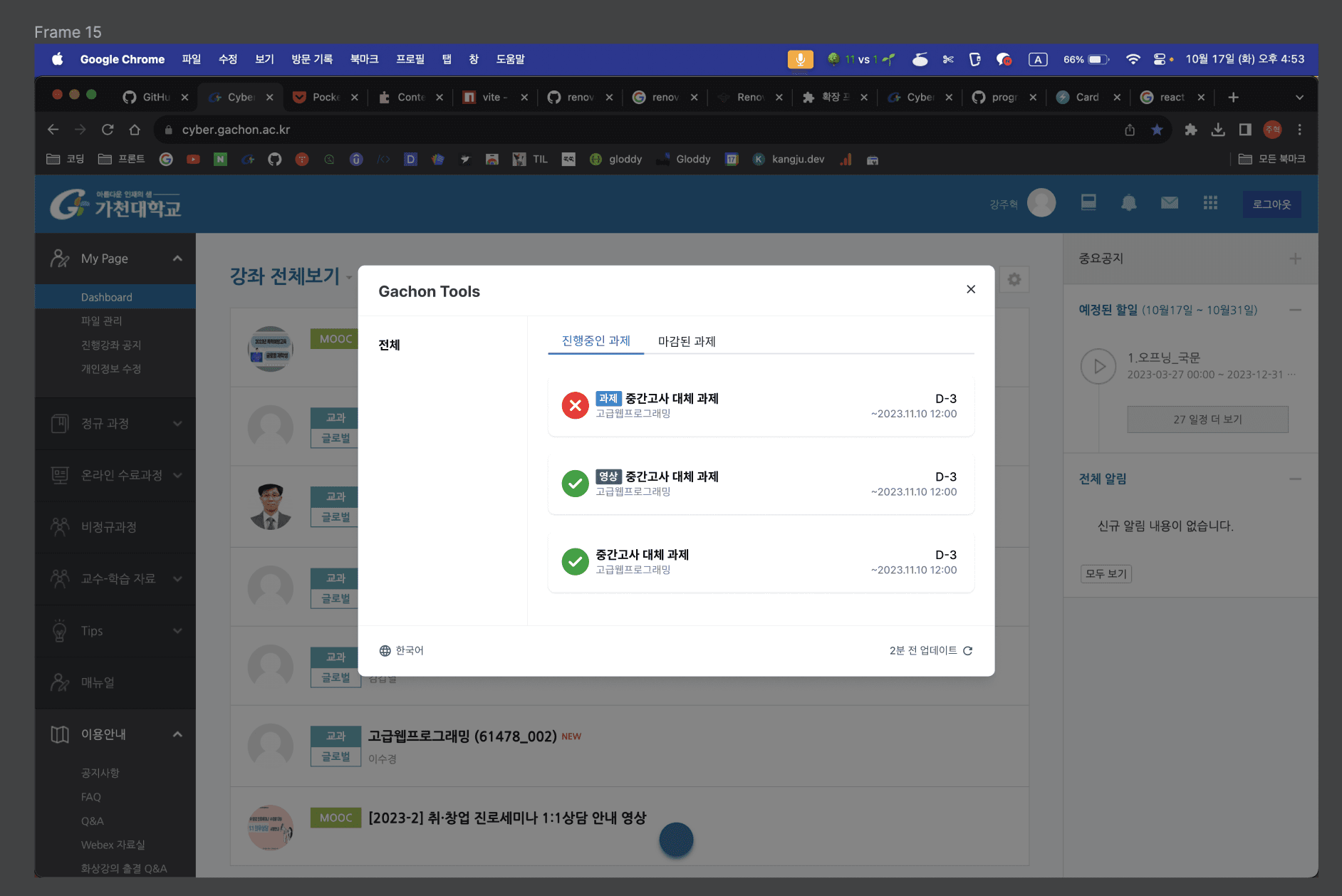
Task: Click the red X status icon on first assignment
Action: point(575,405)
